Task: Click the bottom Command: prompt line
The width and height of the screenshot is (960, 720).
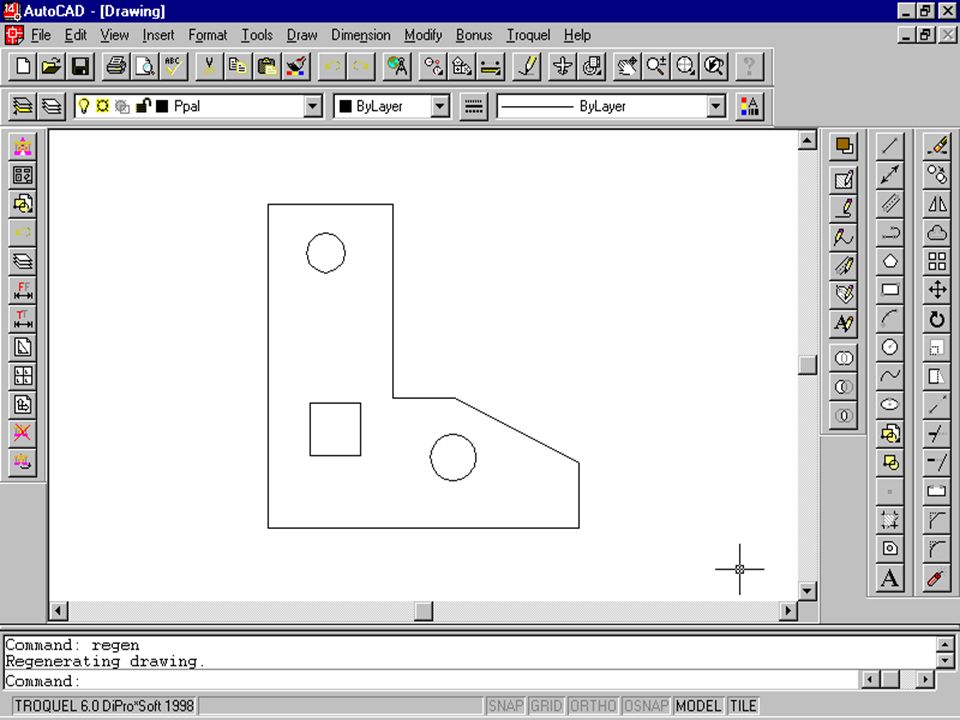Action: coord(431,680)
